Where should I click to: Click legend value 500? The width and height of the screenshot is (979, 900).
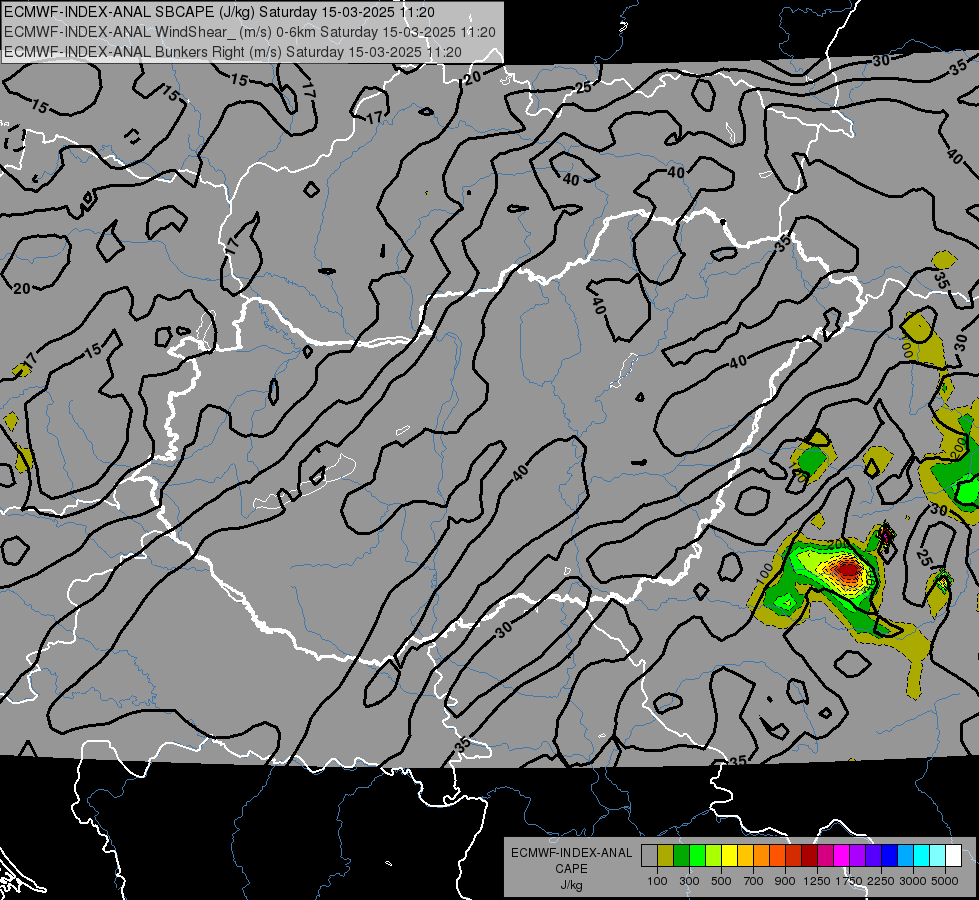pyautogui.click(x=721, y=881)
